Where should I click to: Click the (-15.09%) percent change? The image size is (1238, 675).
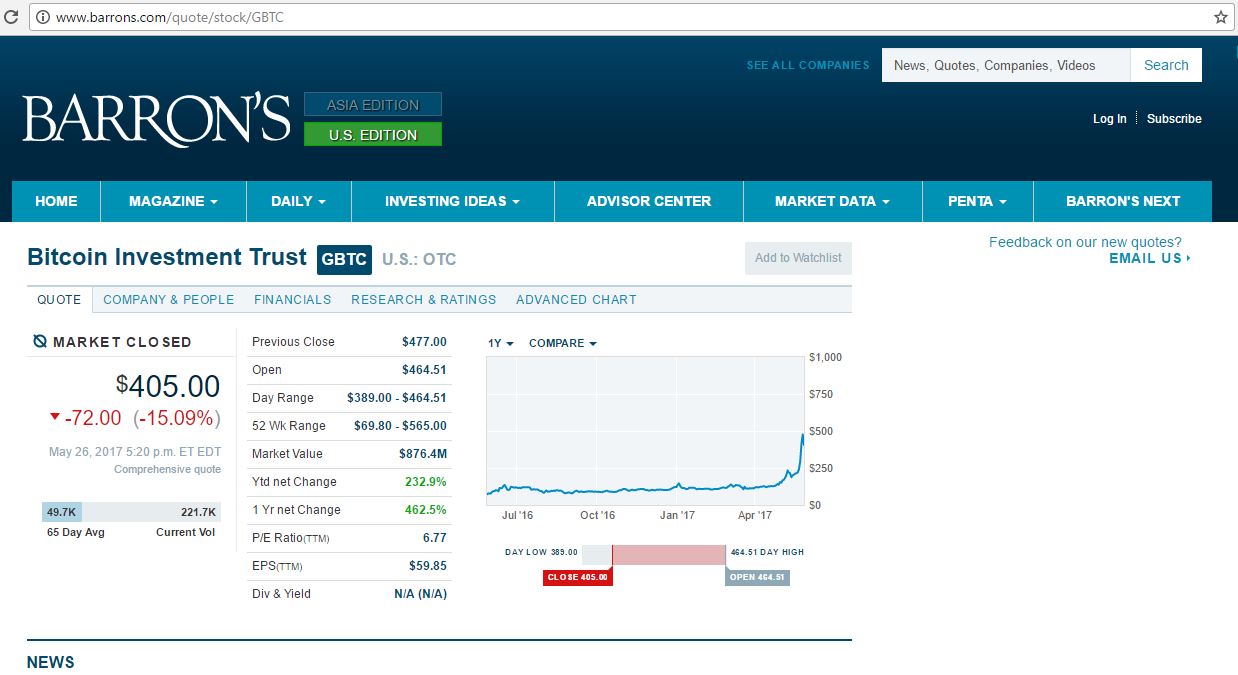pyautogui.click(x=177, y=418)
